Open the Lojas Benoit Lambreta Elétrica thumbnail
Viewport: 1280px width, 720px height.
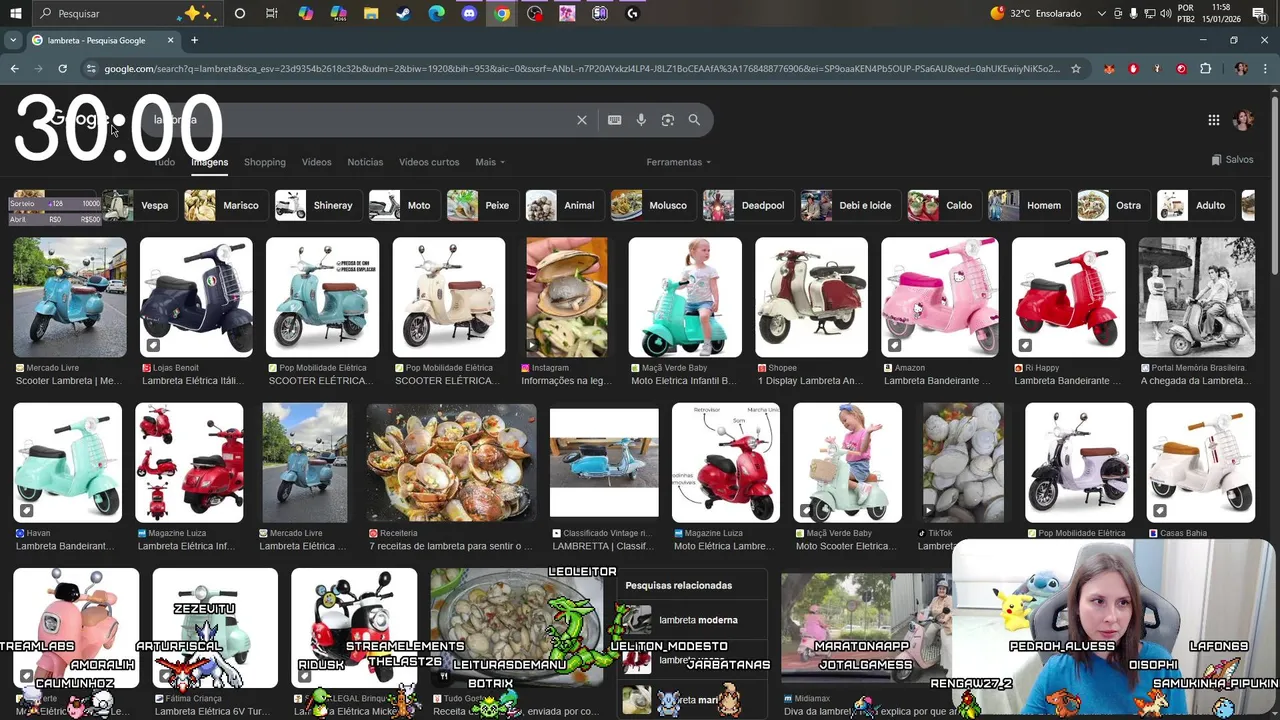point(196,297)
